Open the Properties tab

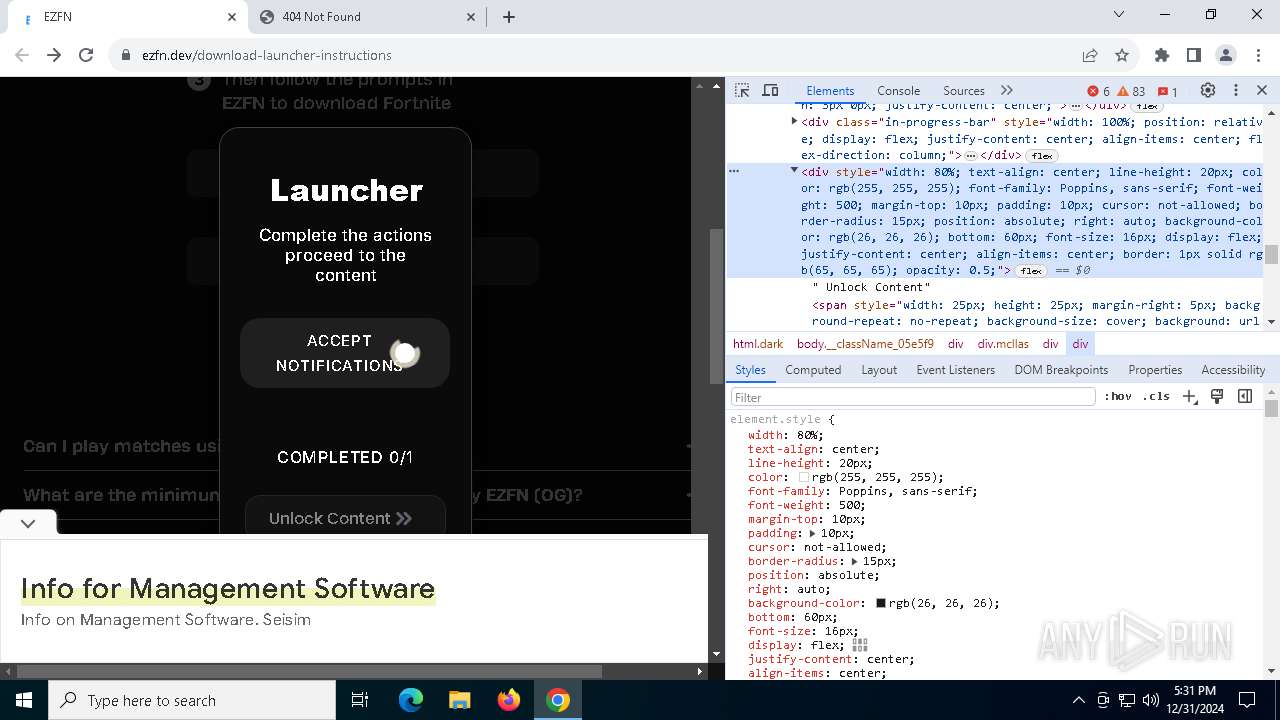coord(1155,370)
